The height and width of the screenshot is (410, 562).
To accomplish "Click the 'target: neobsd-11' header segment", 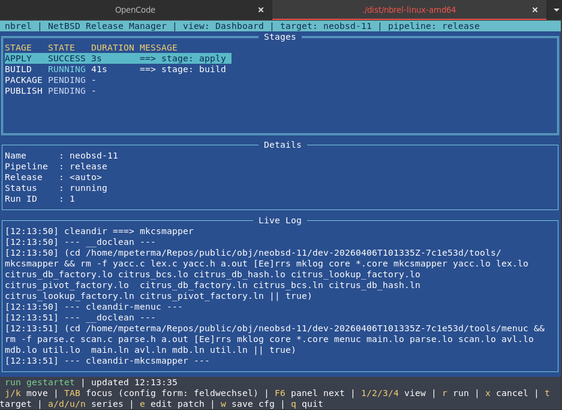I will tap(326, 26).
